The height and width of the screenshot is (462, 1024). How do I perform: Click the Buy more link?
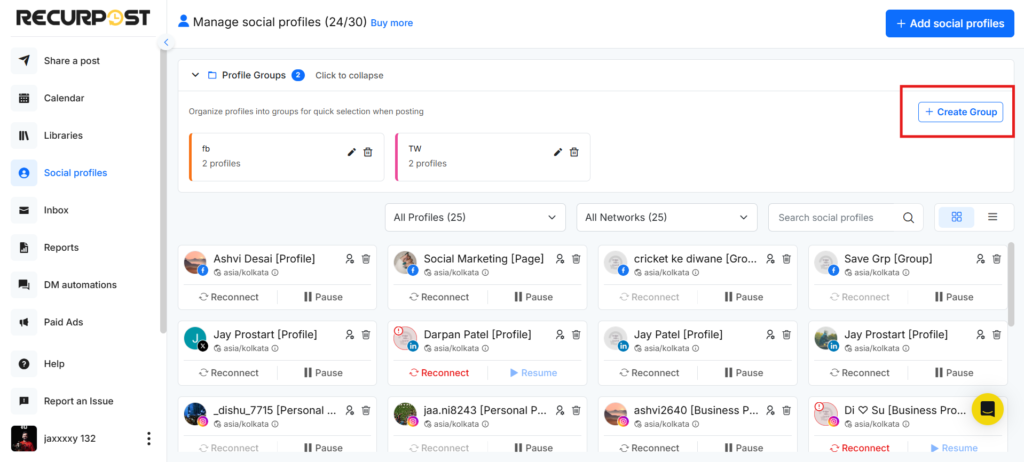coord(392,23)
